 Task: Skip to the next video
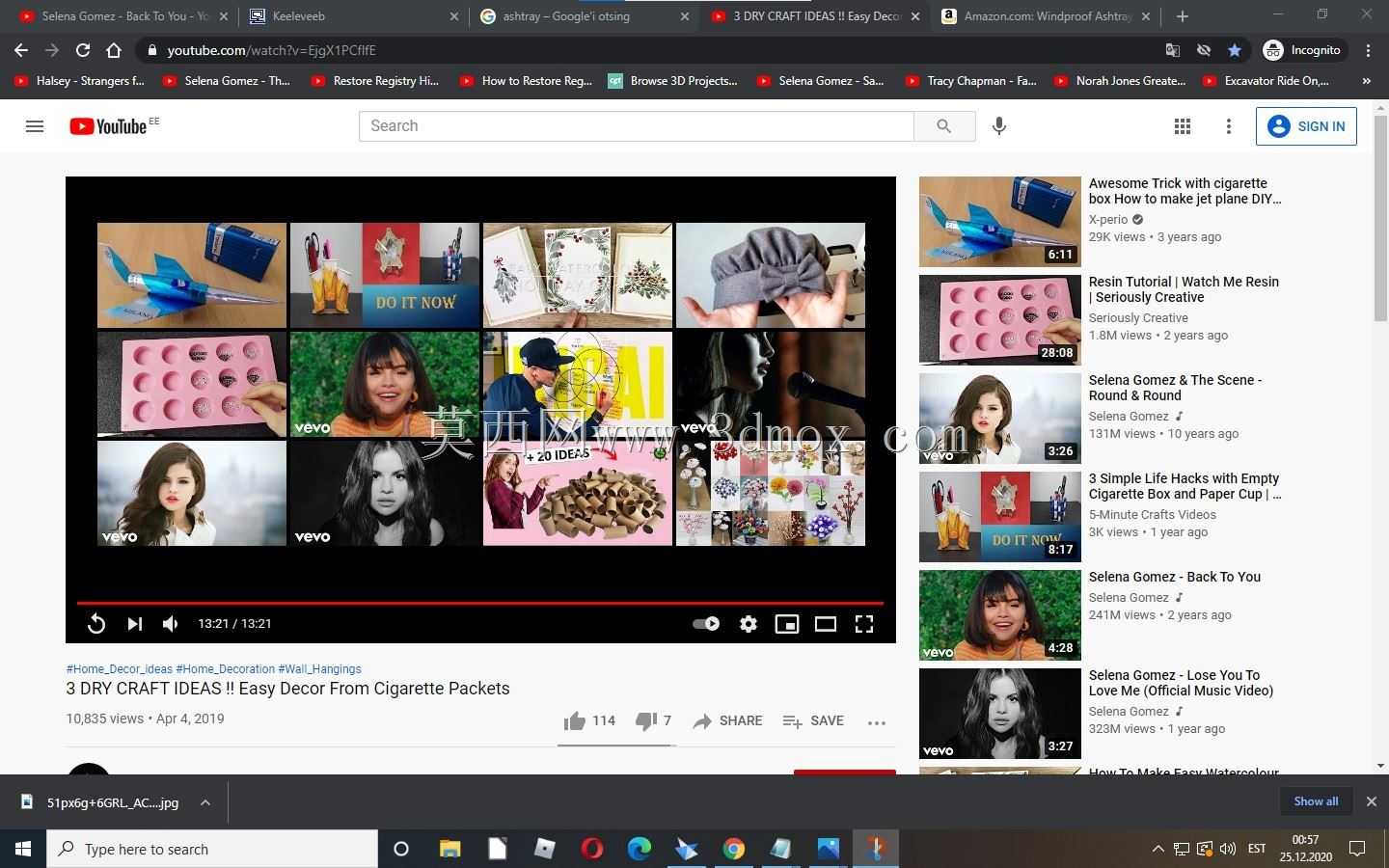[x=134, y=624]
